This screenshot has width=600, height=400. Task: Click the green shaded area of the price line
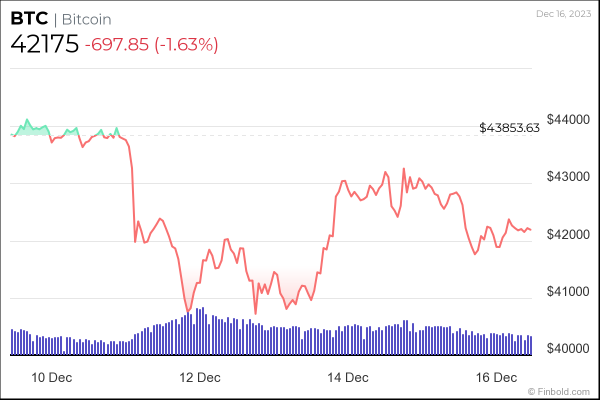click(33, 129)
